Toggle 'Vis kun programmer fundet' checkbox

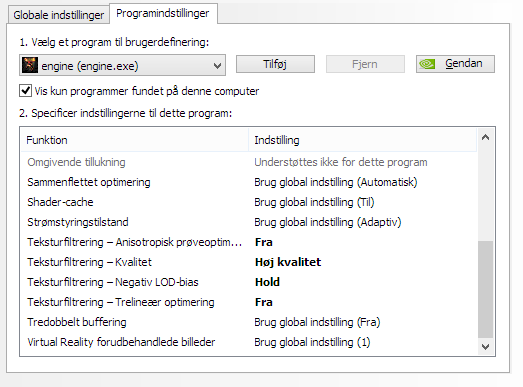pos(25,91)
